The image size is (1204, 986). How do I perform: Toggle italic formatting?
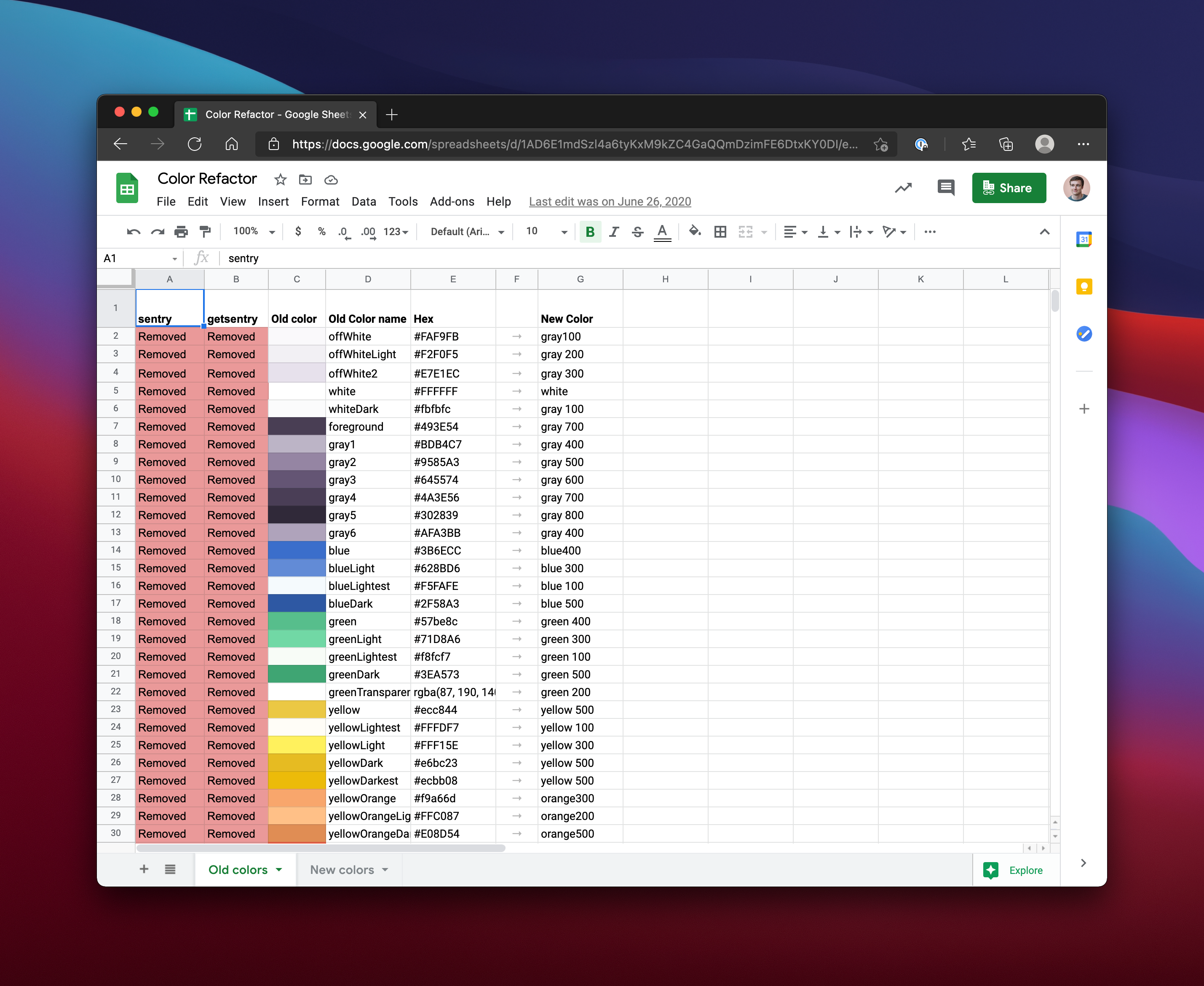(614, 232)
